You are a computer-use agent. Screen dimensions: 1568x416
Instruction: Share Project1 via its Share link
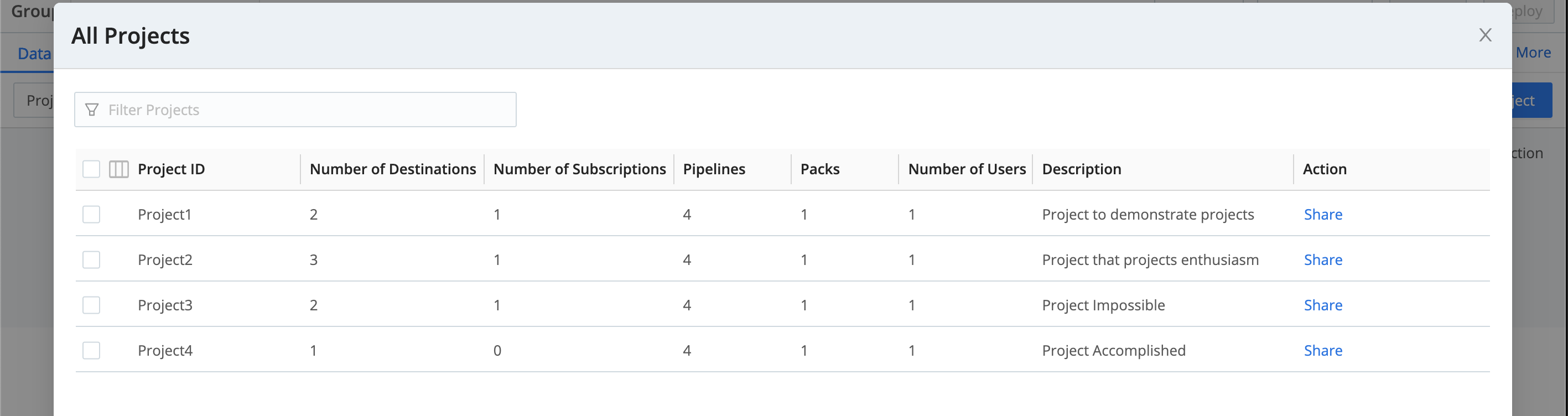point(1323,214)
